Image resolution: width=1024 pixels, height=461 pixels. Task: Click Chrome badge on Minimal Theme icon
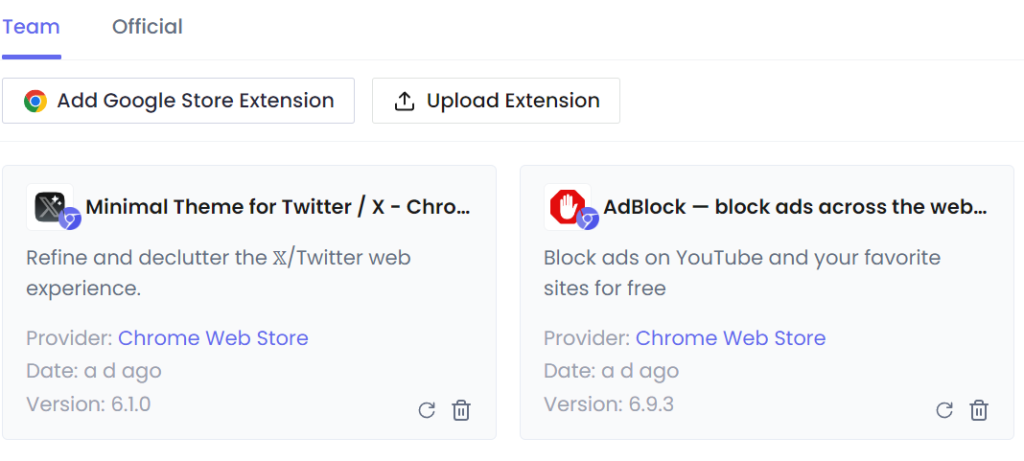[x=70, y=219]
